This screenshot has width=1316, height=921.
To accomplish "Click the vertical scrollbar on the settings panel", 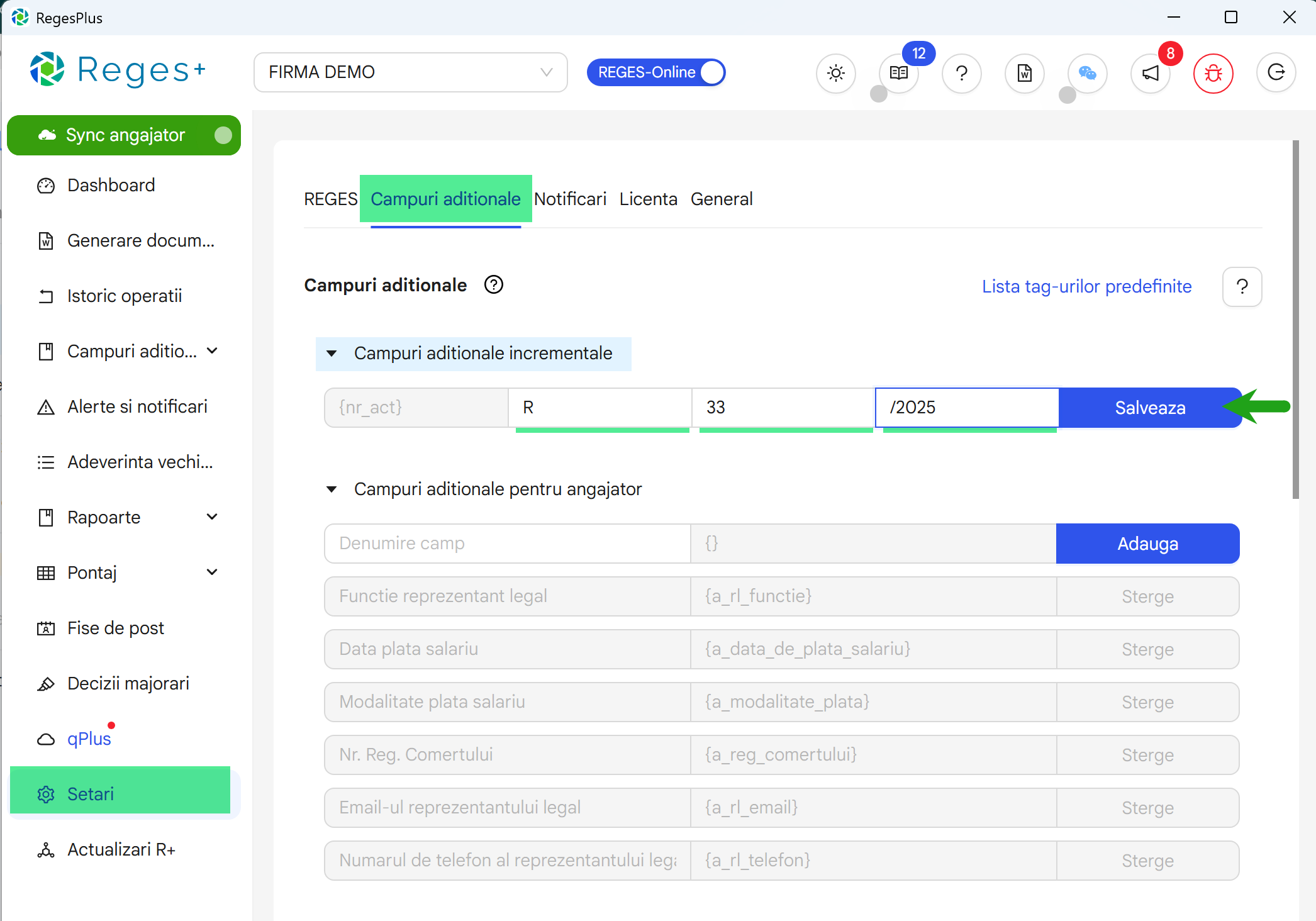I will pyautogui.click(x=1295, y=320).
